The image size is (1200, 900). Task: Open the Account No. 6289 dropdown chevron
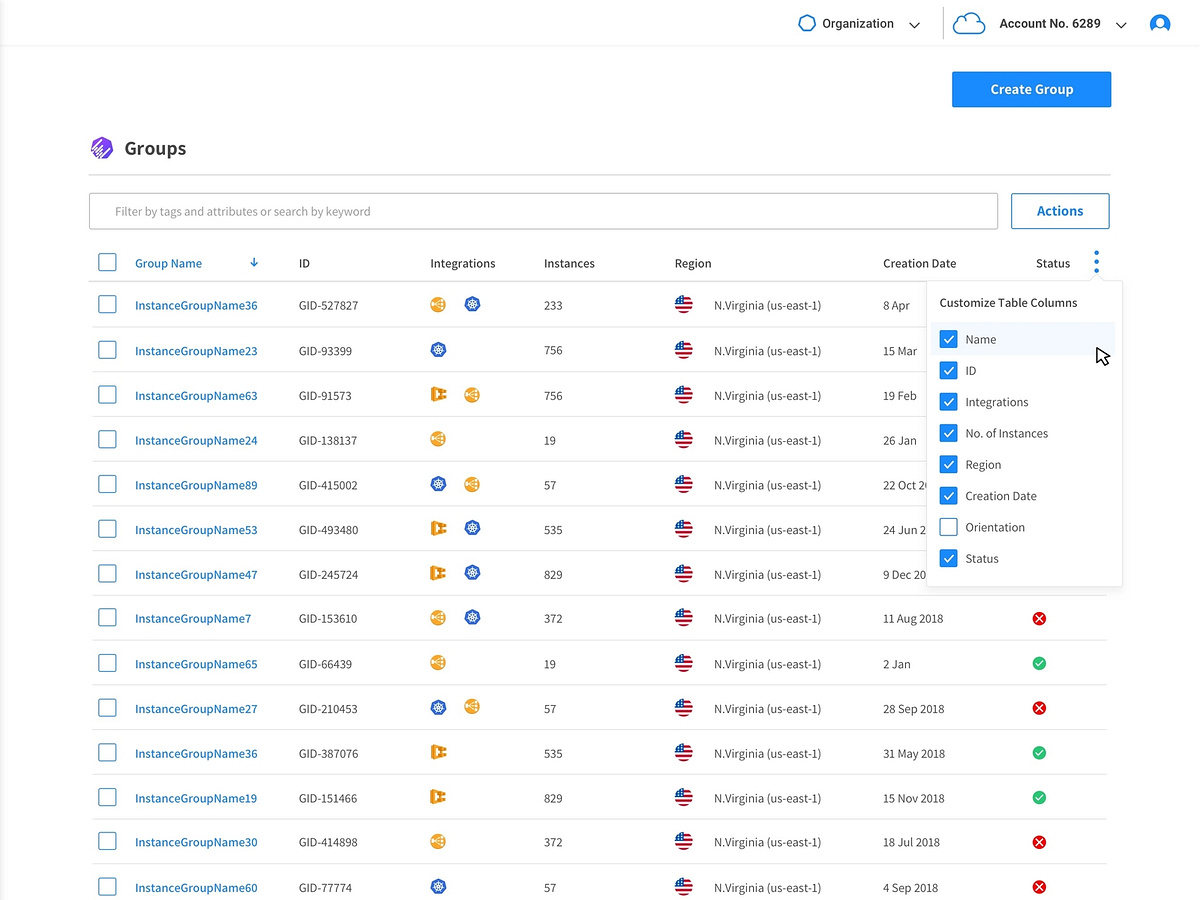[1121, 24]
